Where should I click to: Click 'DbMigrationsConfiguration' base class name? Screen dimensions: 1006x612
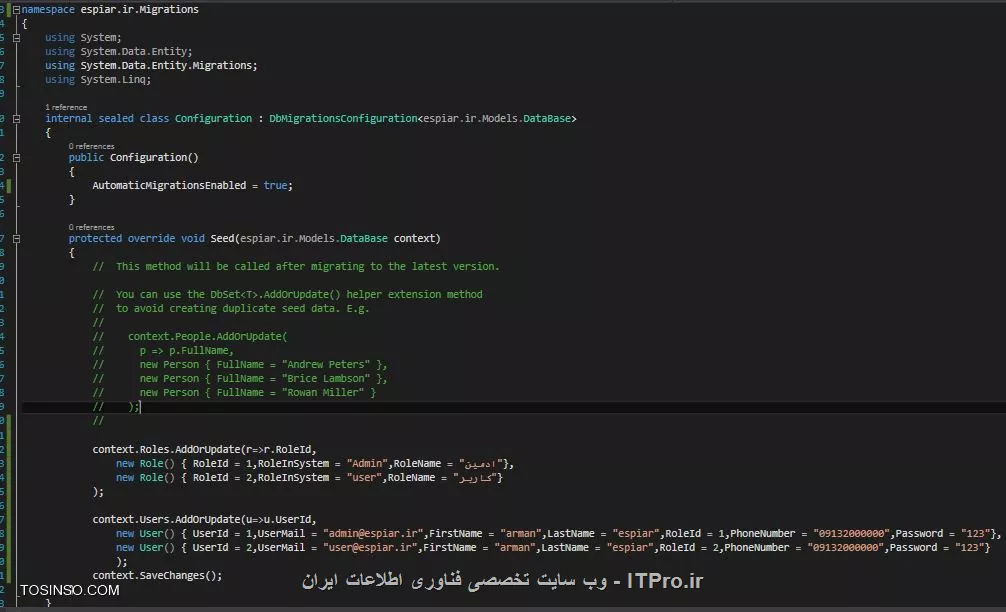343,119
